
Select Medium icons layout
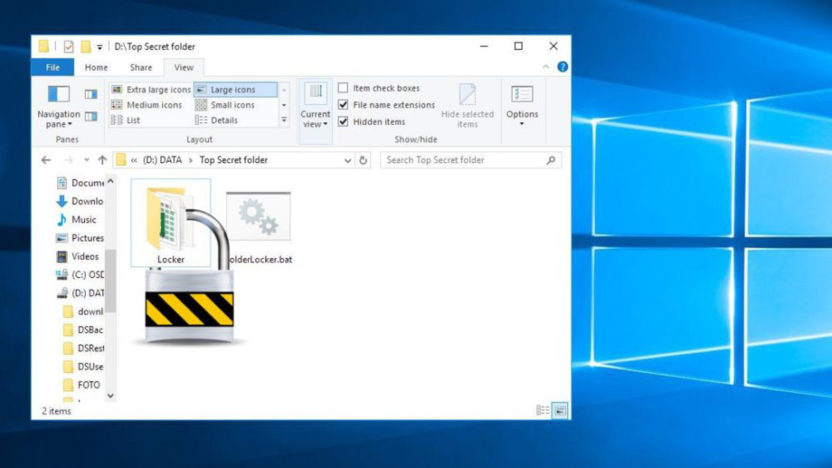pyautogui.click(x=147, y=105)
